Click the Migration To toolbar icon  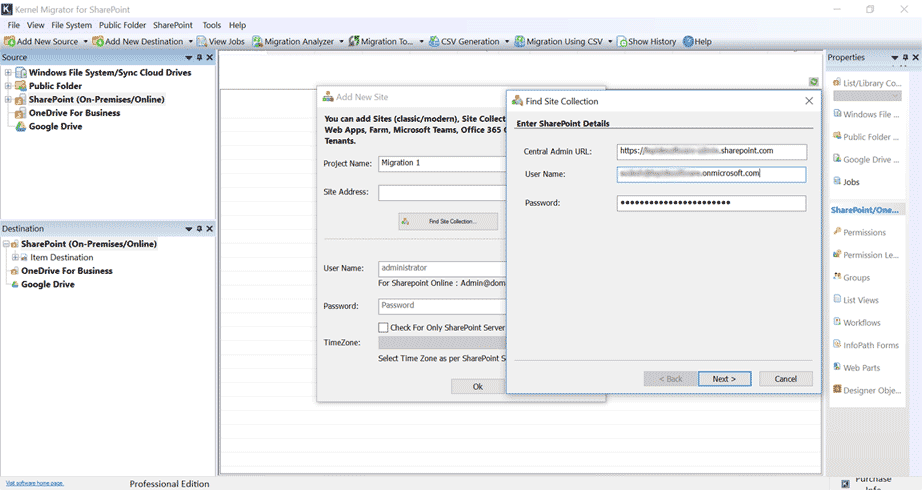tap(353, 42)
